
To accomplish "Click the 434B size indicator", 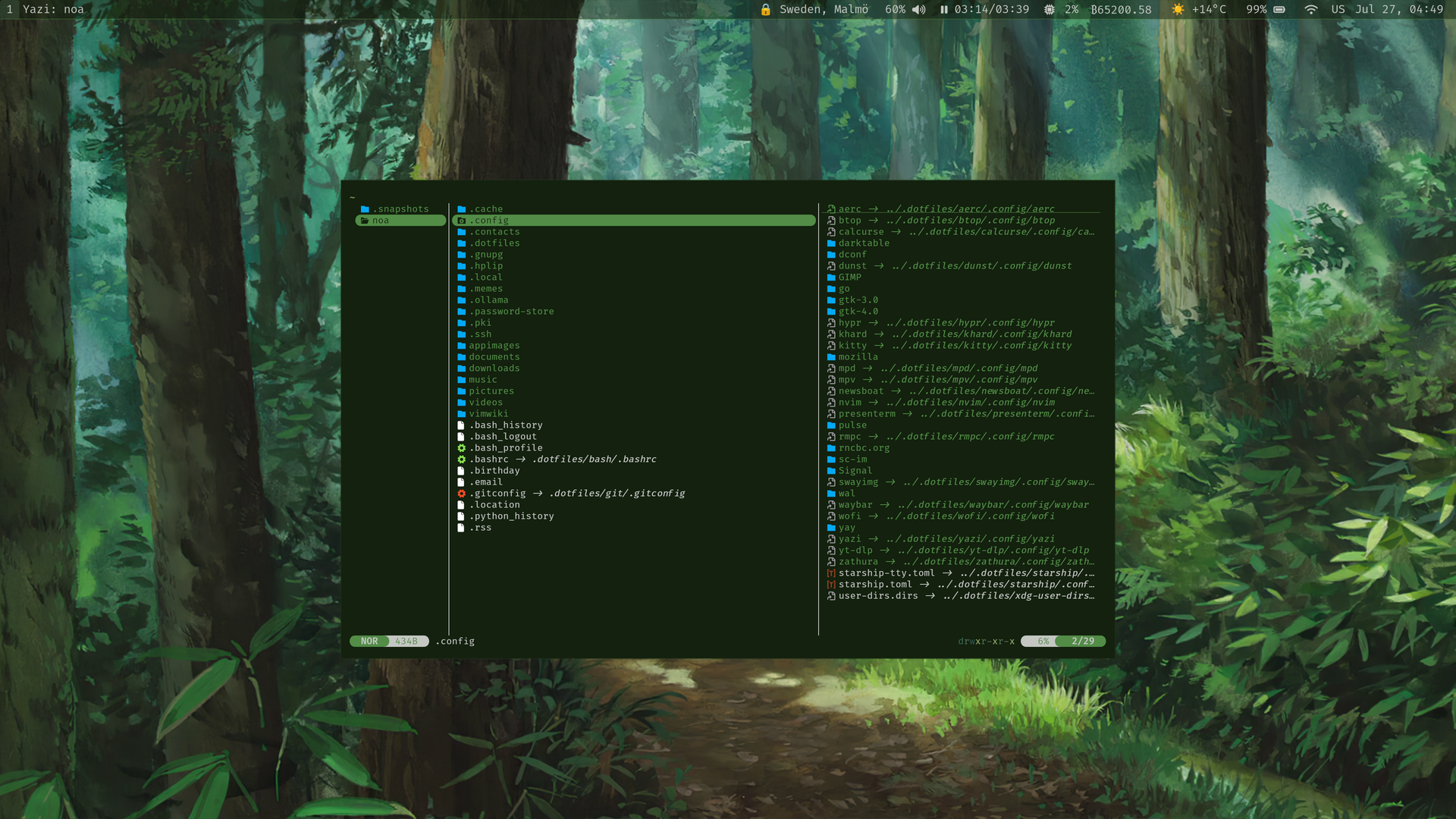I will (x=406, y=642).
